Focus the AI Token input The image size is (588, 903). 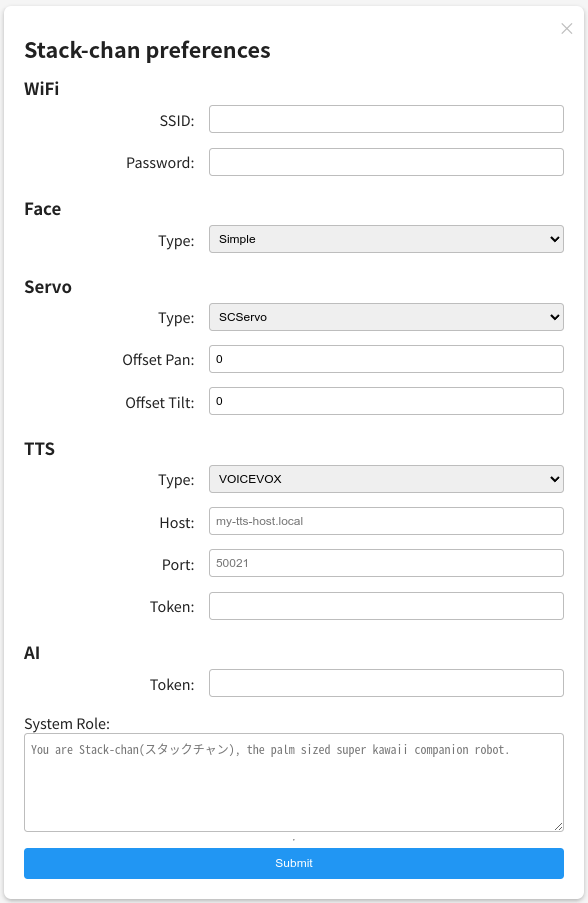pos(386,683)
